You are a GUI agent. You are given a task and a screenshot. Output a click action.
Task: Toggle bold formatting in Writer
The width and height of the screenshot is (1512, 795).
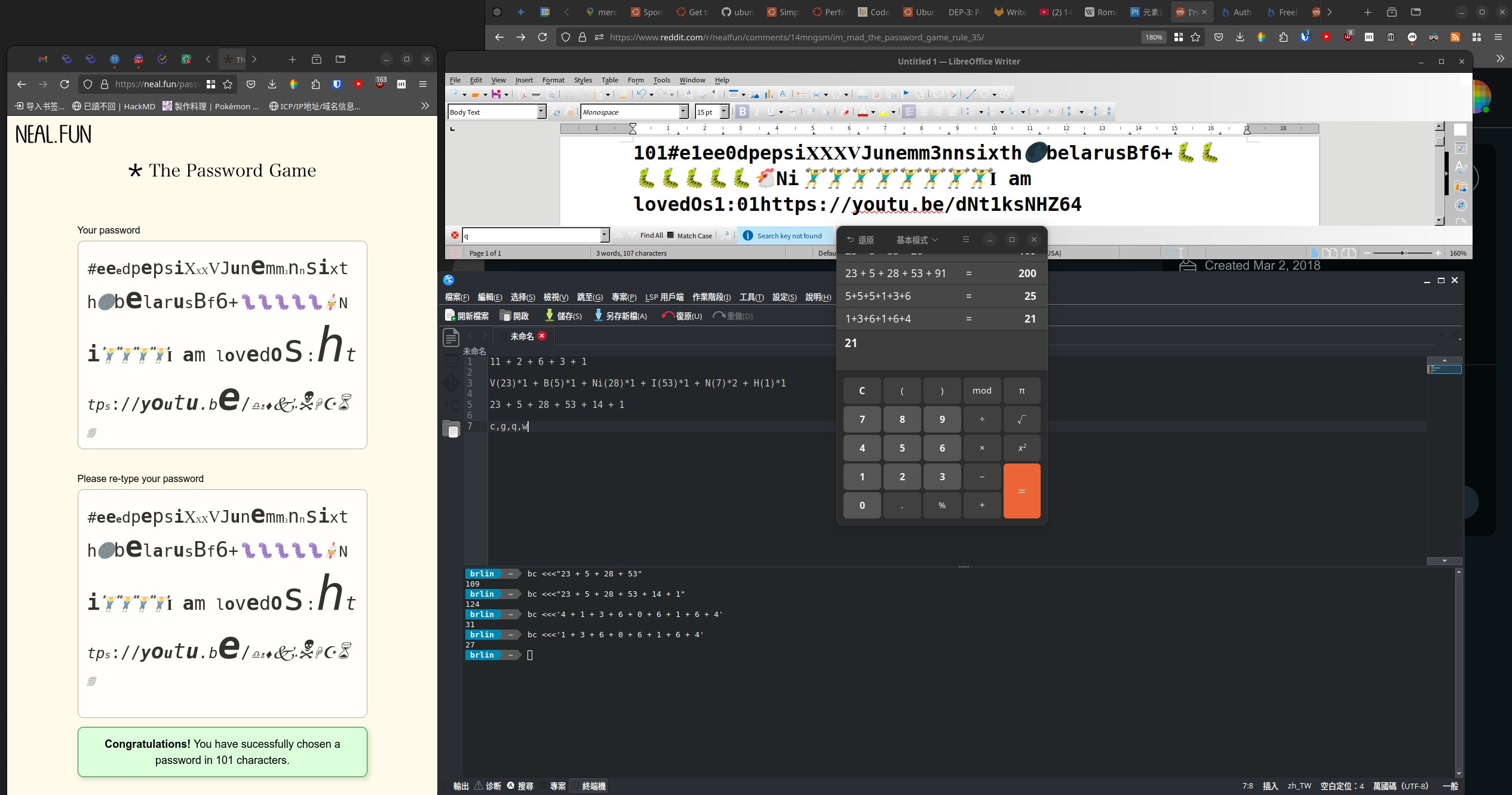[x=743, y=112]
